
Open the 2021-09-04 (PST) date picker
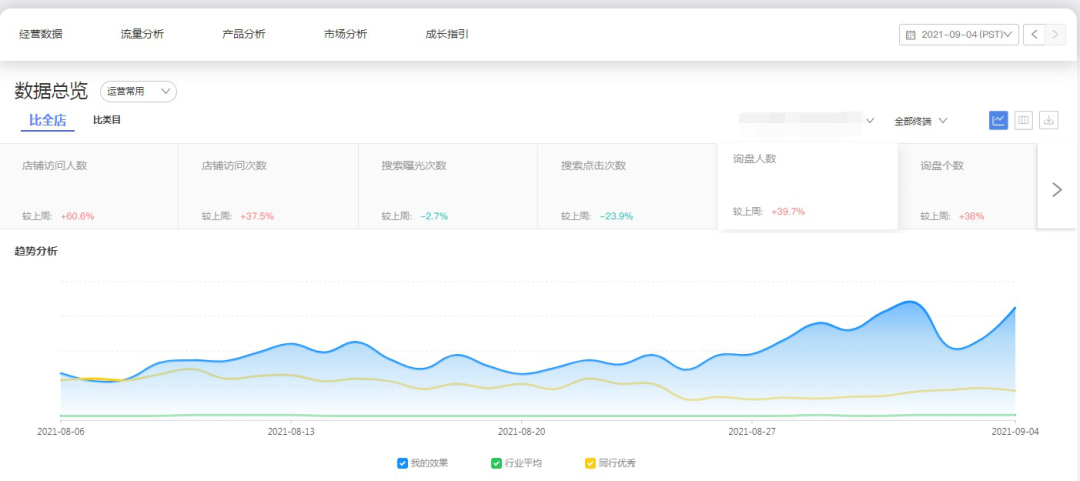(959, 34)
